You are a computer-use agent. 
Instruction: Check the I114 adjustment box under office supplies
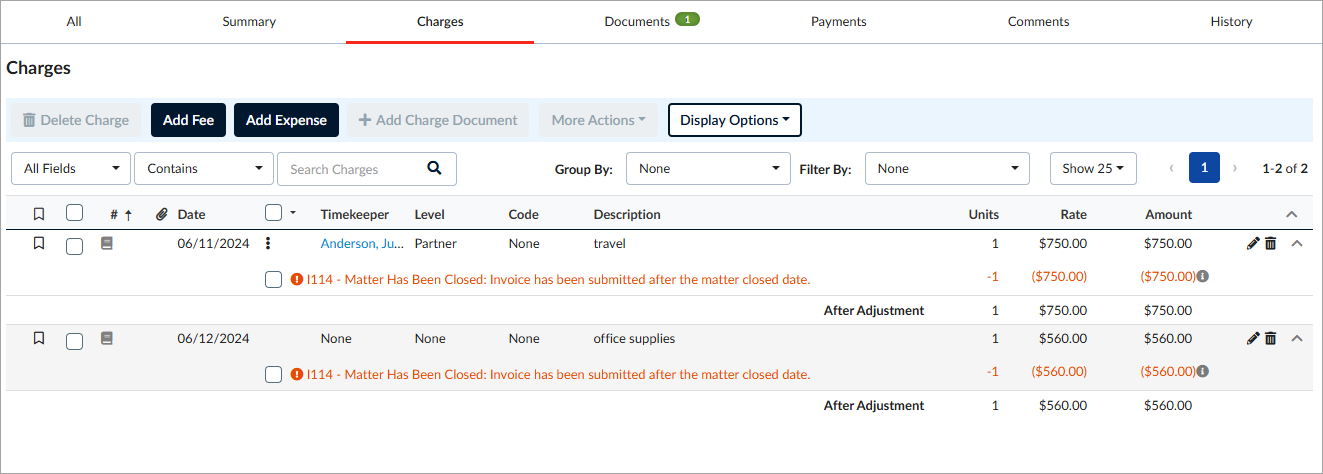click(x=274, y=374)
